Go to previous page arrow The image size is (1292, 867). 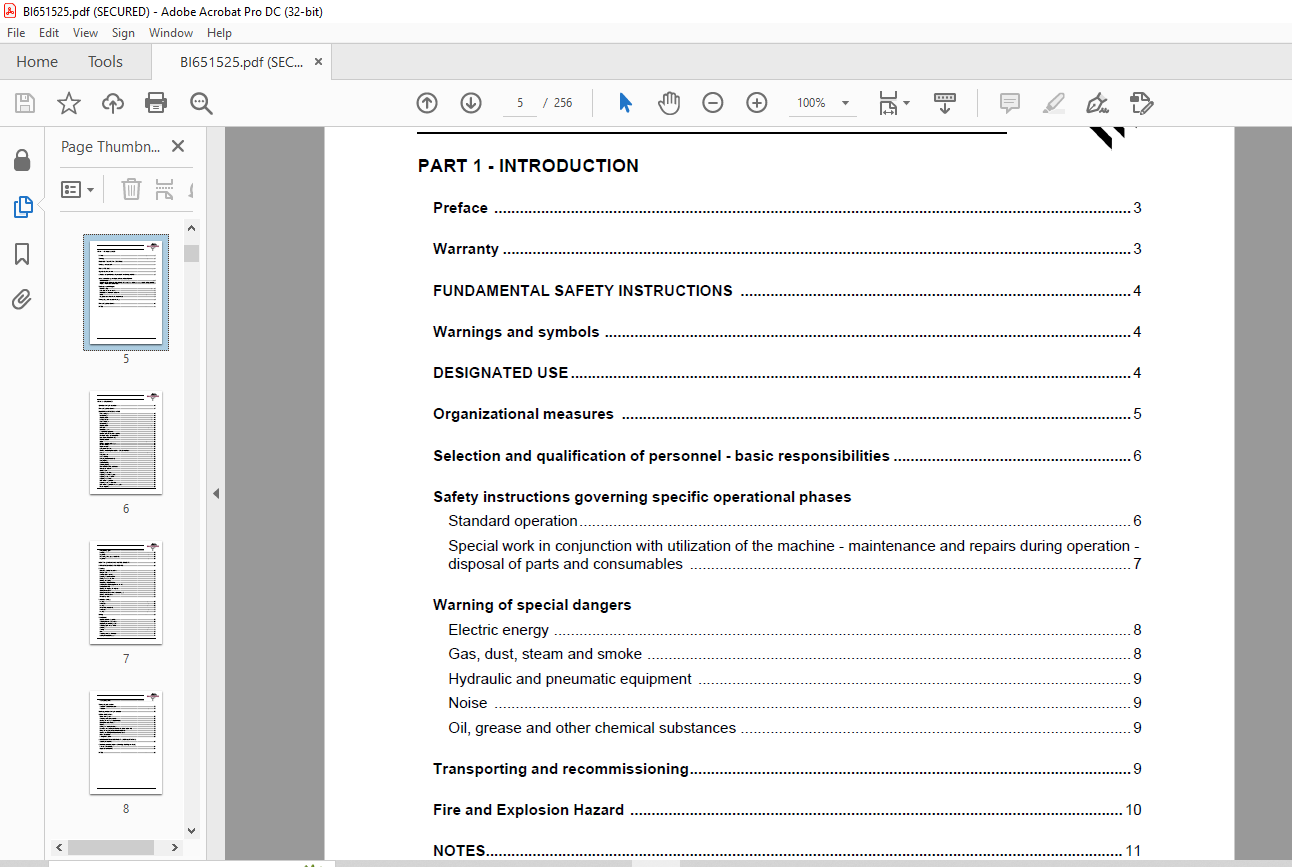click(x=427, y=103)
